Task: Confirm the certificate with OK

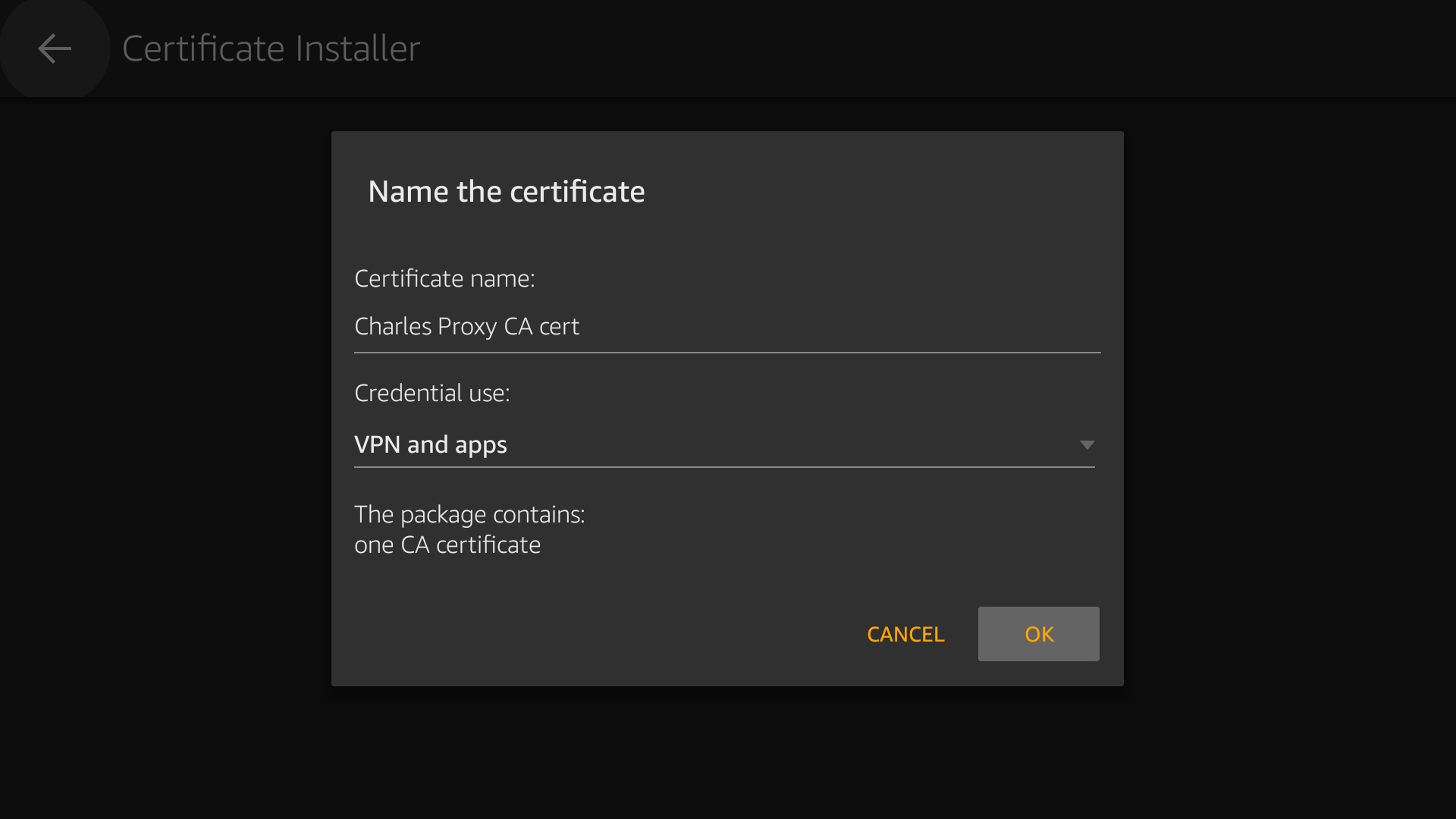Action: 1038,634
